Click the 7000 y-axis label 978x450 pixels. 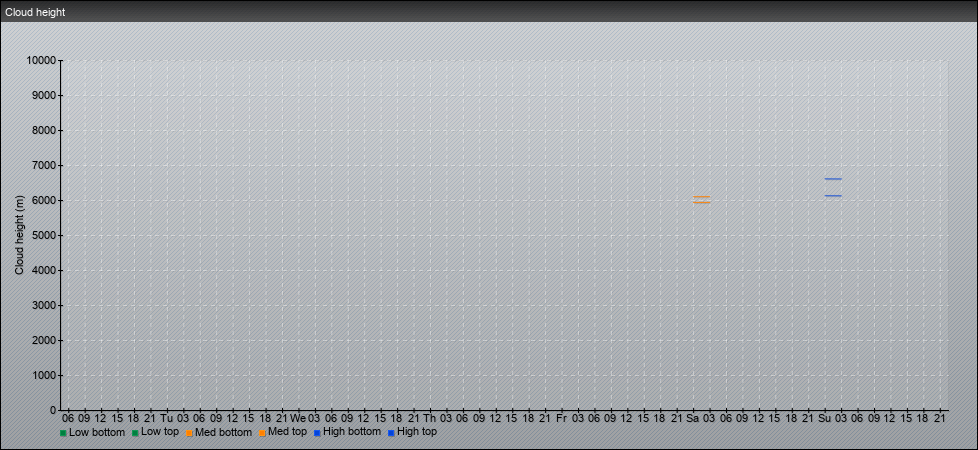click(44, 165)
